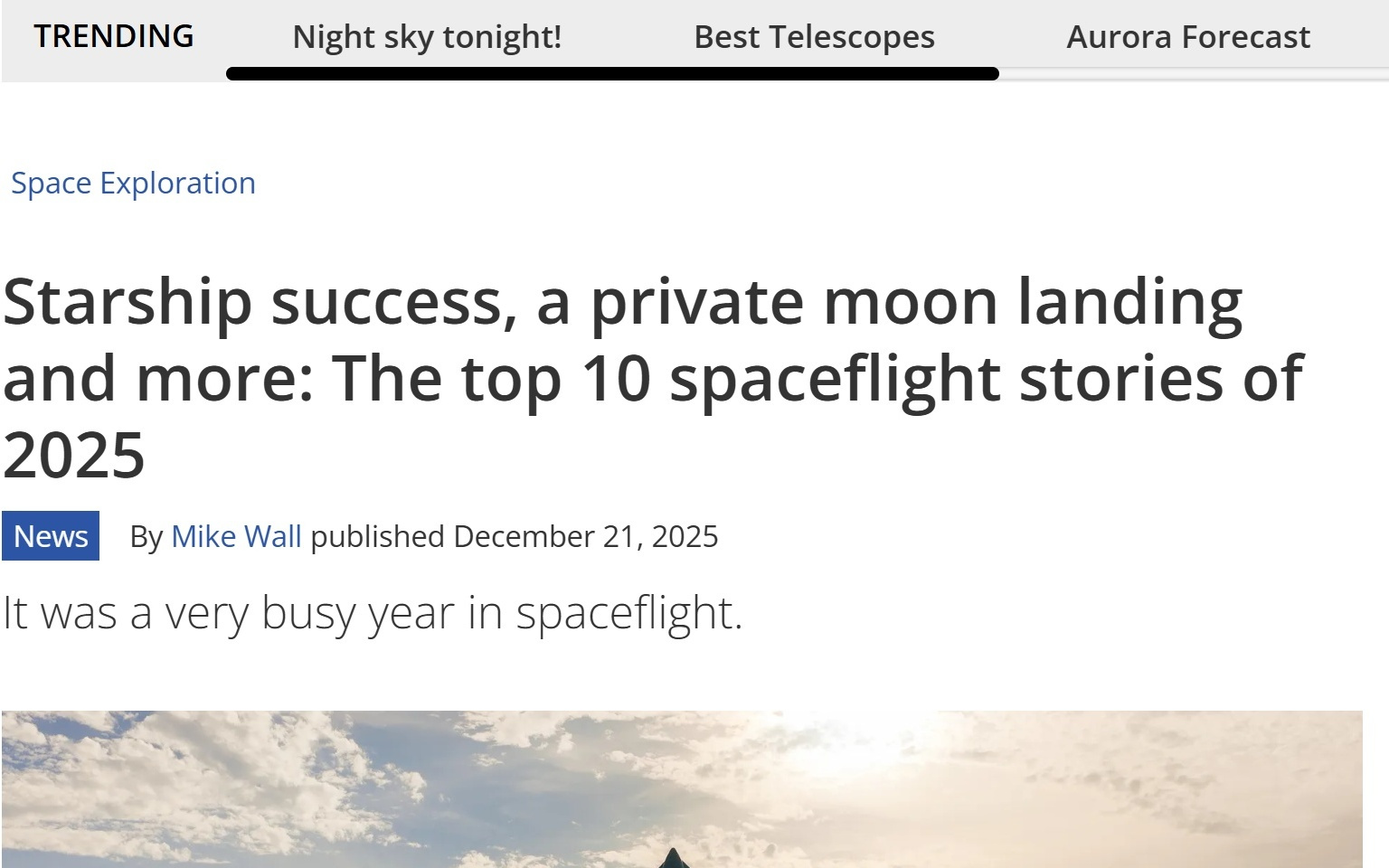Image resolution: width=1389 pixels, height=868 pixels.
Task: Select the Space Exploration category
Action: (x=134, y=183)
